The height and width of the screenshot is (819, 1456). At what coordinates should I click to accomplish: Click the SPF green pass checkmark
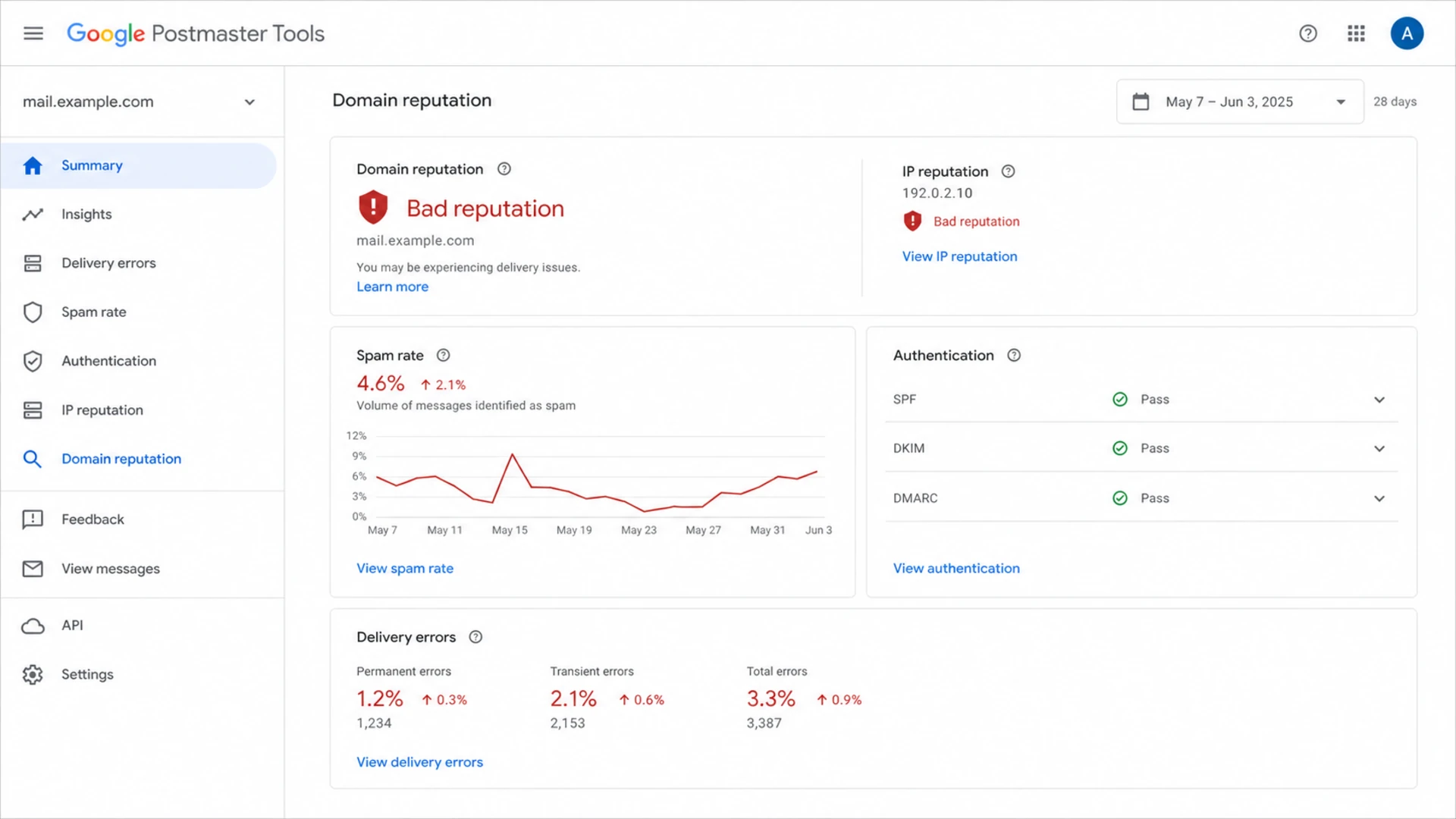pos(1120,400)
